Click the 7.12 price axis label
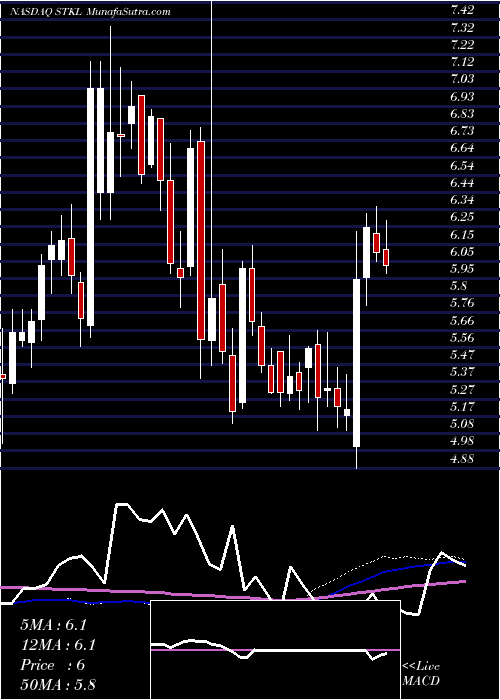 tap(462, 62)
